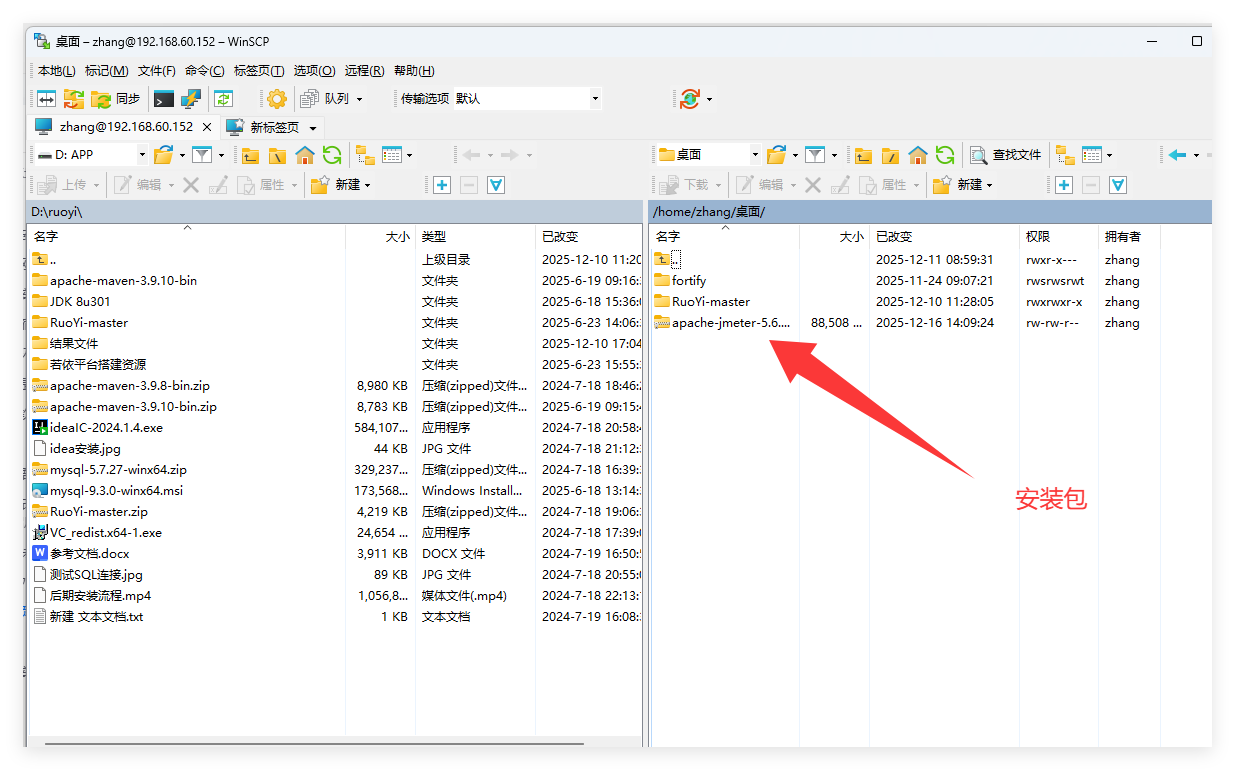Show directory tree in local panel
The height and width of the screenshot is (770, 1235).
pos(365,155)
